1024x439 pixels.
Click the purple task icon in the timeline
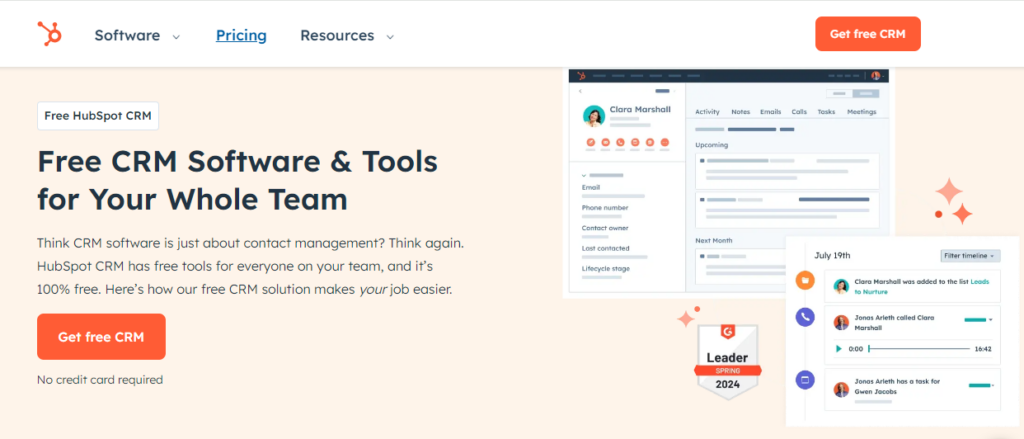pos(804,380)
